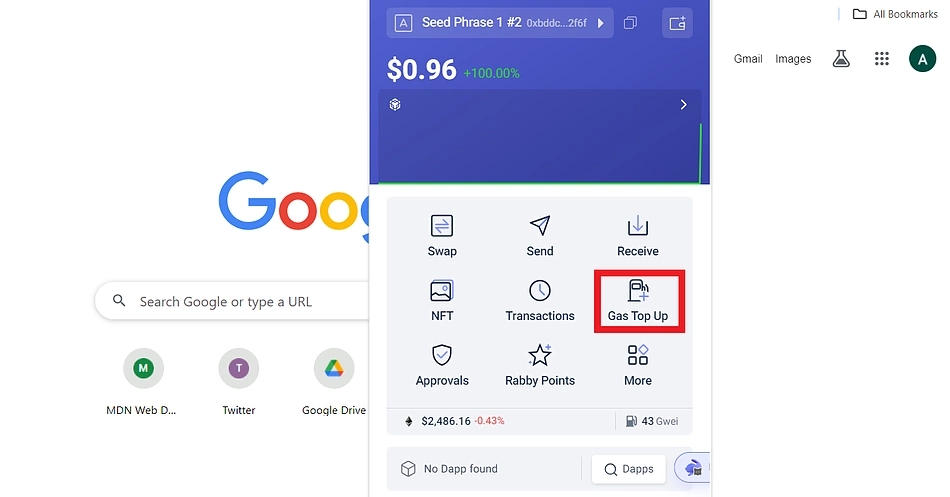Screen dimensions: 950x497
Task: Expand the Seed Phrase 1 #2 account selector
Action: pos(500,23)
